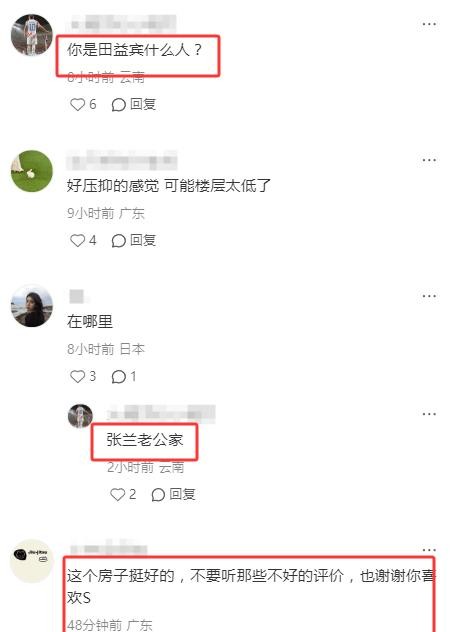This screenshot has width=457, height=632.
Task: Open more options on the first comment
Action: pyautogui.click(x=429, y=24)
